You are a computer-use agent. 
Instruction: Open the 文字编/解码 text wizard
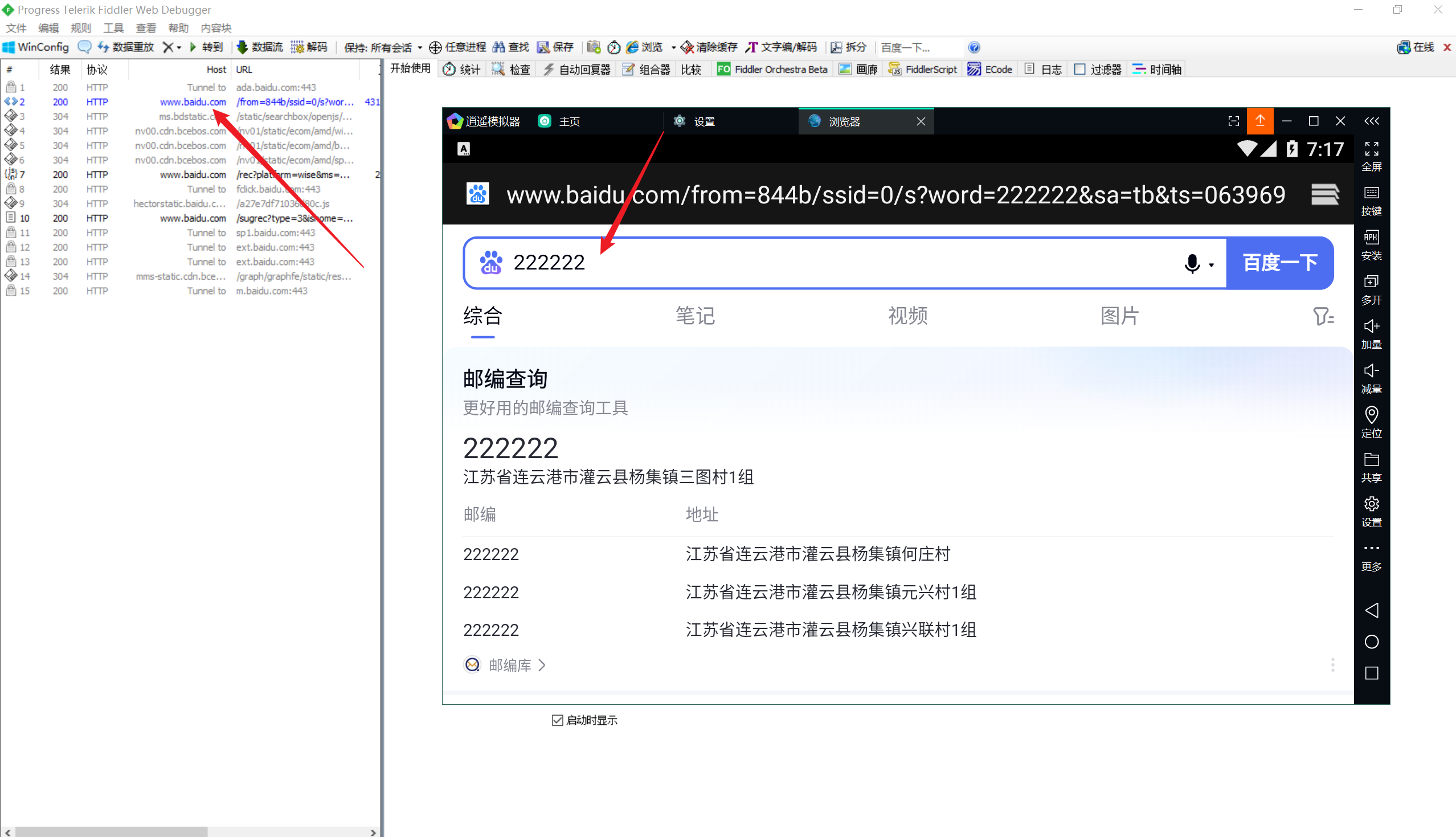pyautogui.click(x=782, y=47)
